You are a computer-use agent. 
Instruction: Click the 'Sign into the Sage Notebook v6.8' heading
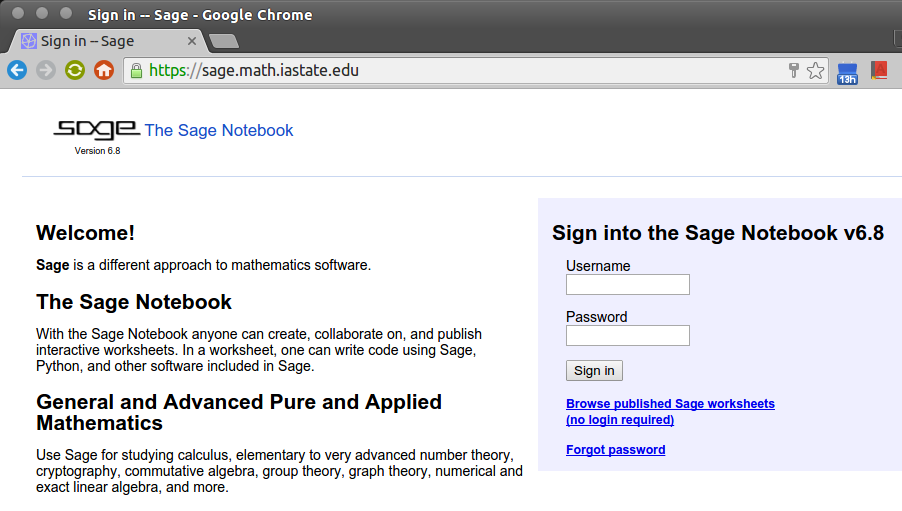(x=718, y=233)
